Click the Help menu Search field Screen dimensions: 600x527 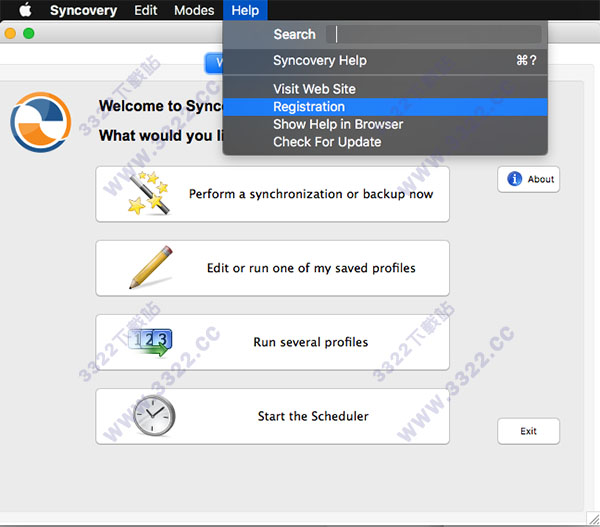(x=434, y=34)
